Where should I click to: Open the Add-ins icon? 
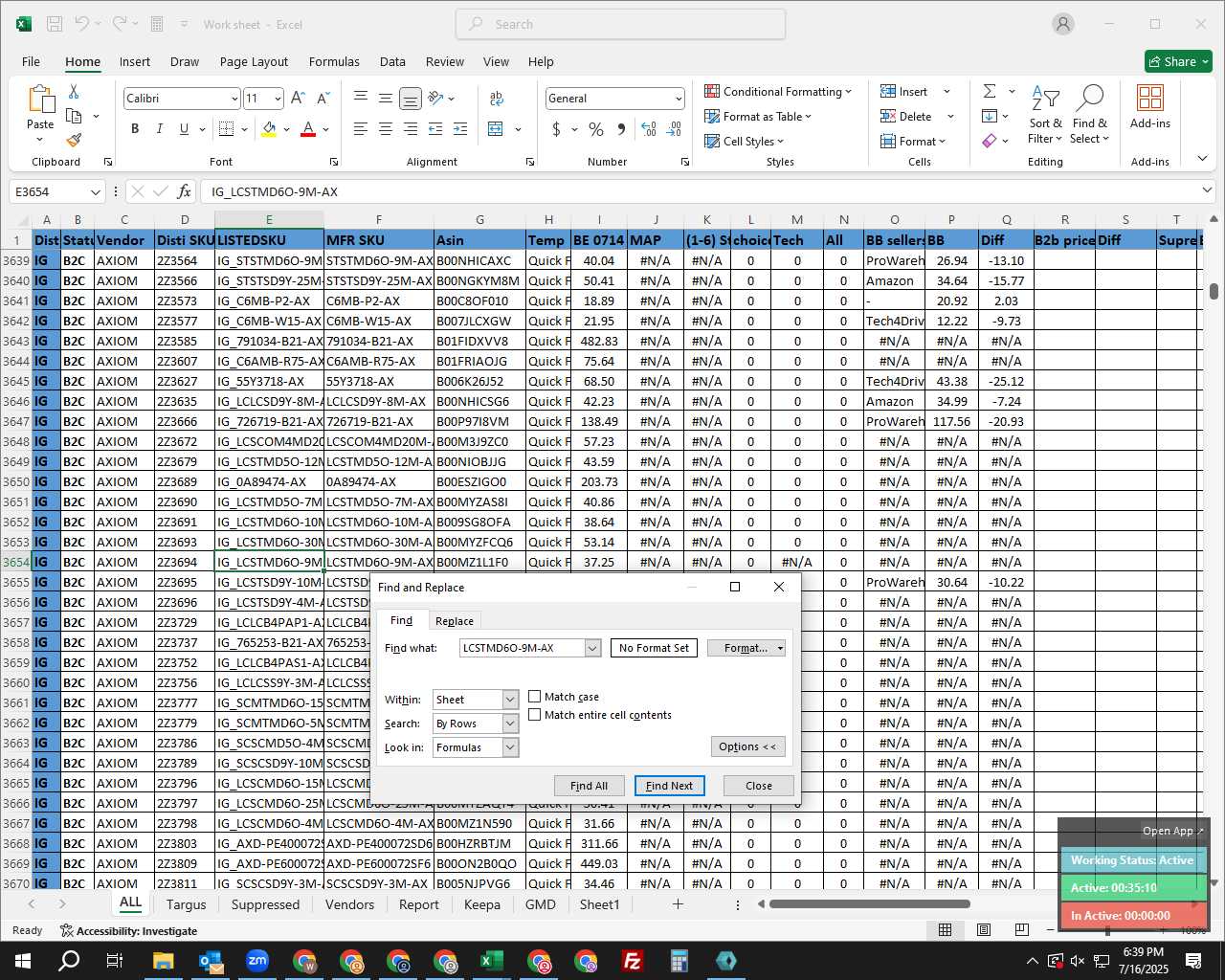pyautogui.click(x=1150, y=106)
